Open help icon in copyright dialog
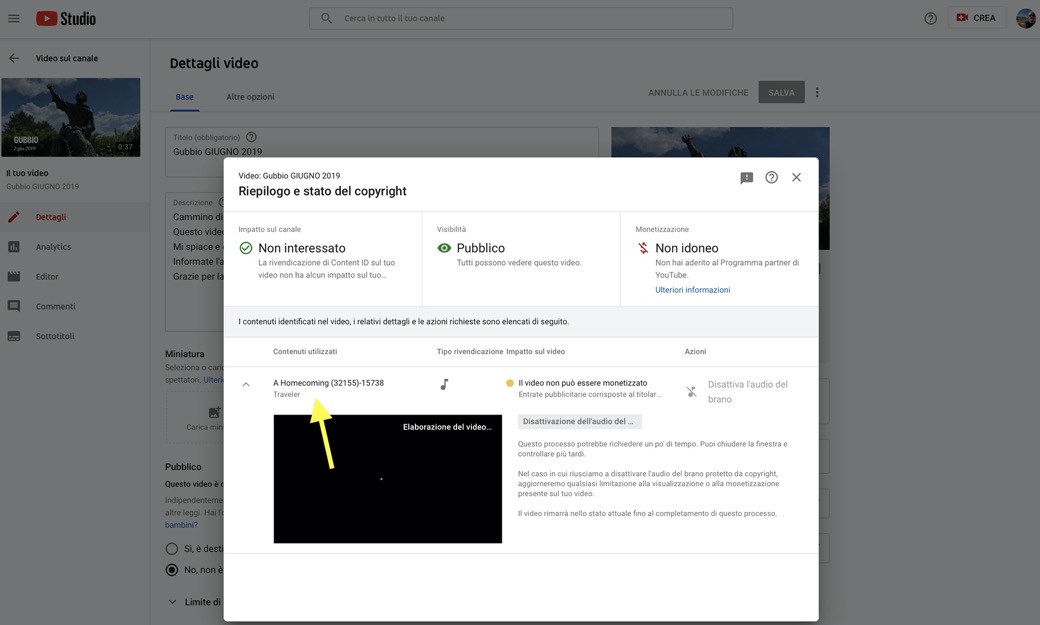This screenshot has height=625, width=1040. pos(771,177)
